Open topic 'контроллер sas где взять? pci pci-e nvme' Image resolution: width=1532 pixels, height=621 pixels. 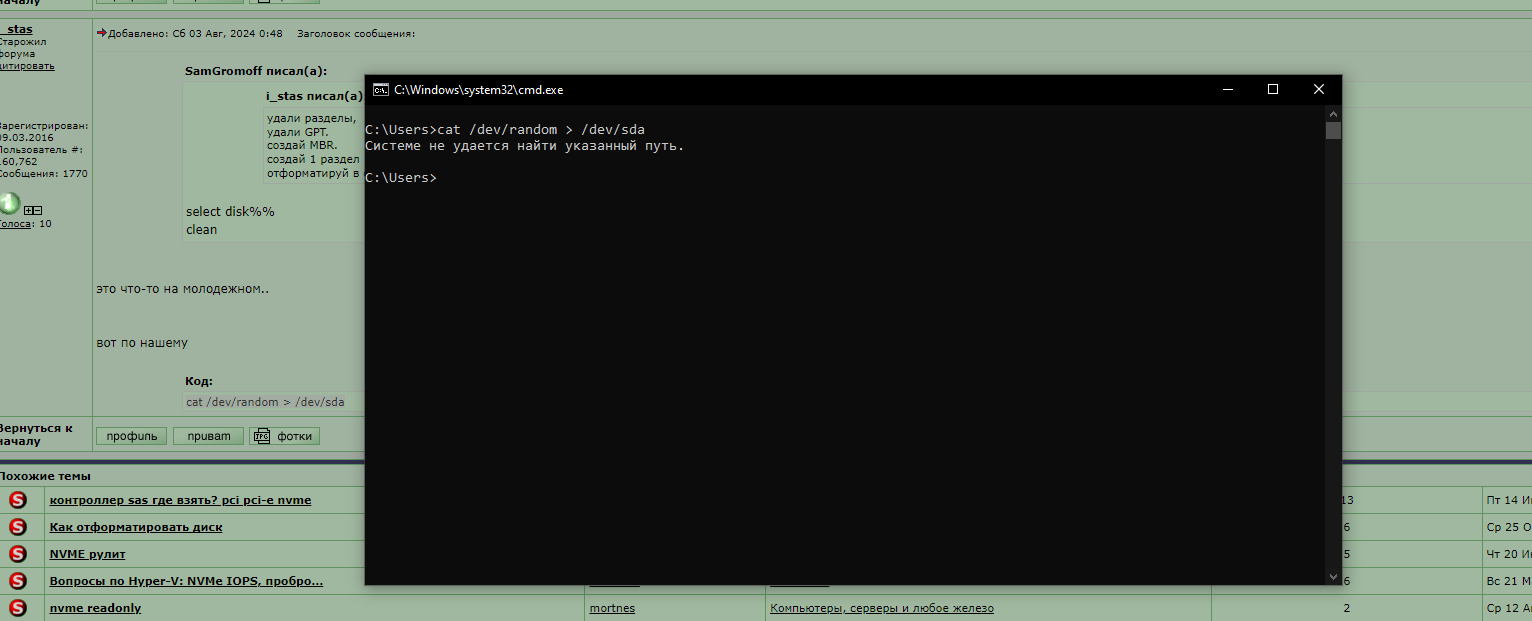click(x=180, y=500)
